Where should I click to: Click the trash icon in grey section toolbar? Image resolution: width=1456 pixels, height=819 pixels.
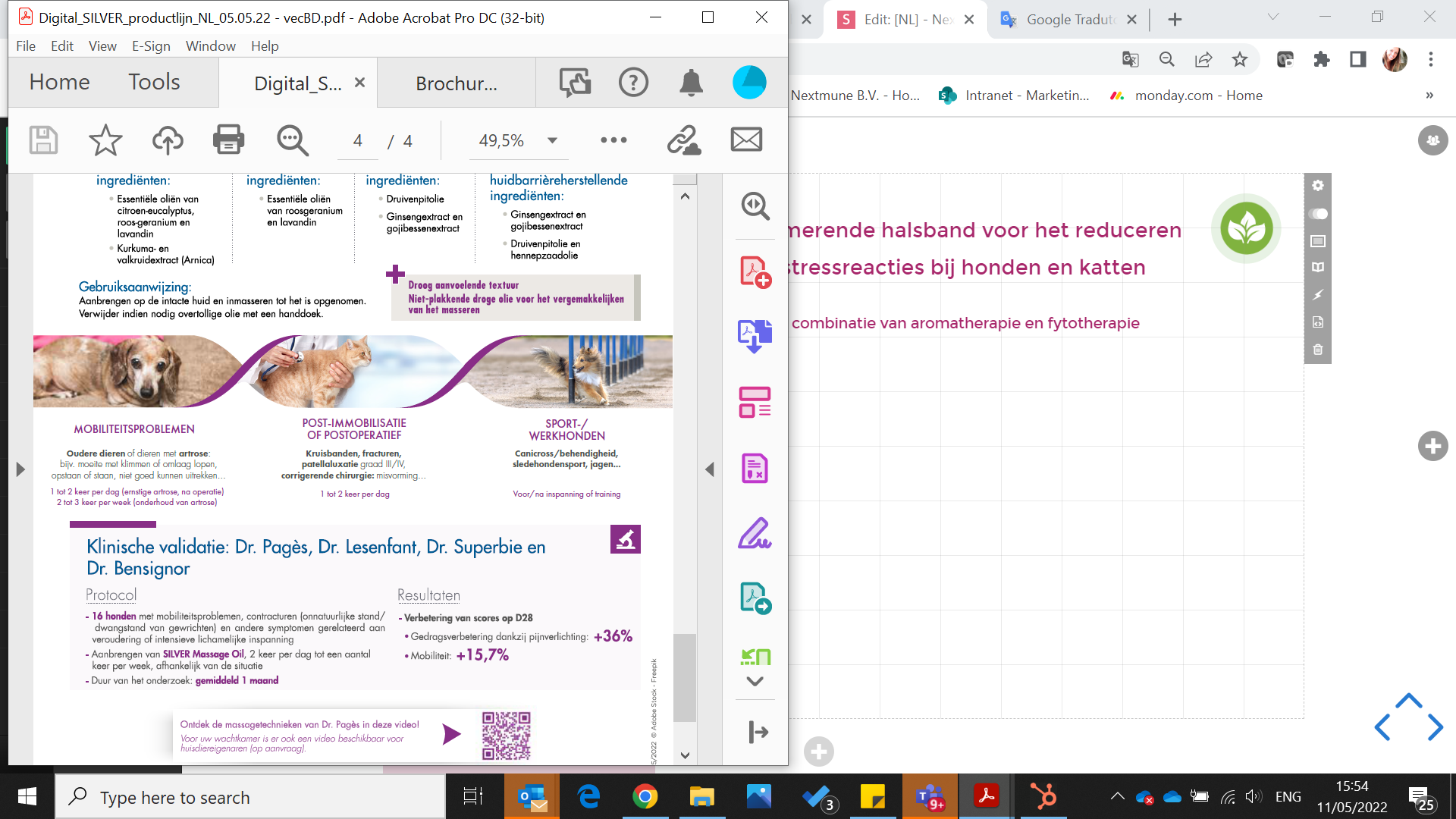point(1318,350)
